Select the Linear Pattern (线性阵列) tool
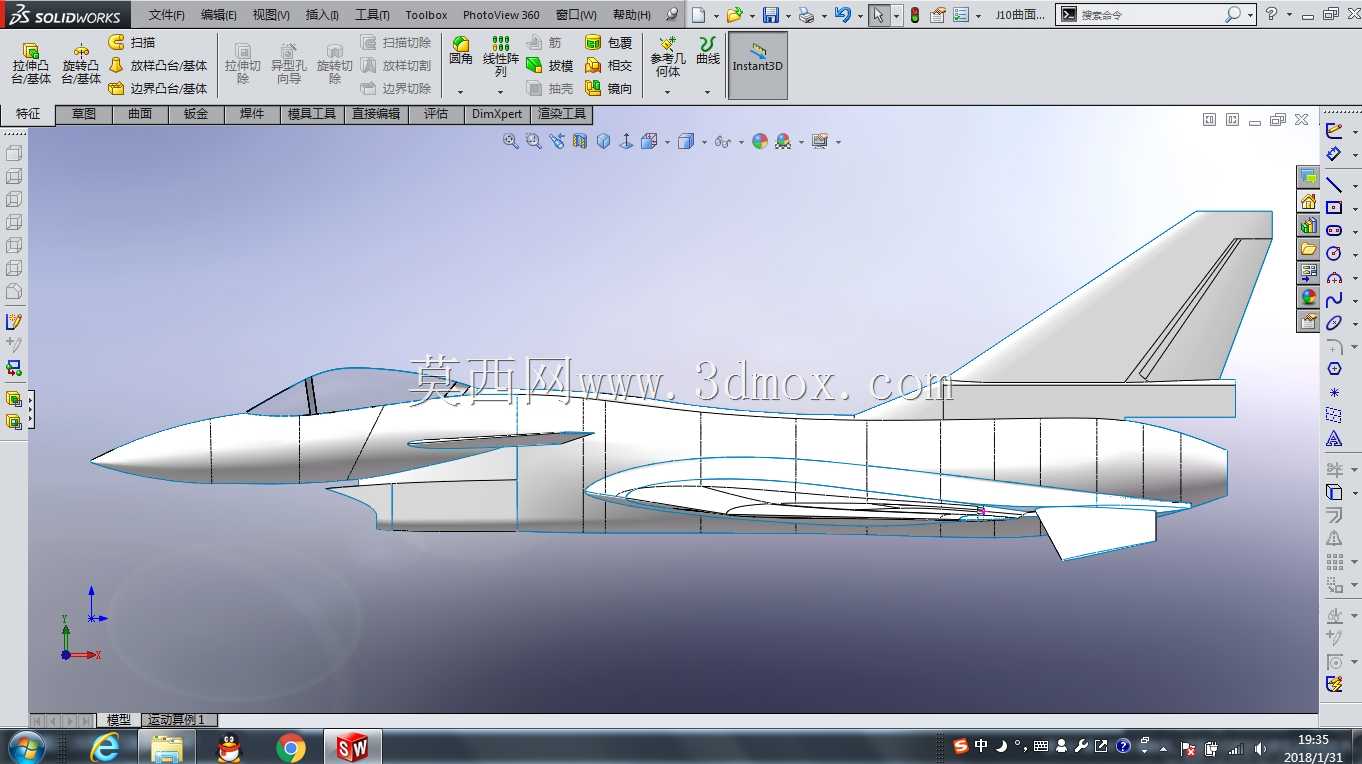This screenshot has height=764, width=1362. [501, 57]
